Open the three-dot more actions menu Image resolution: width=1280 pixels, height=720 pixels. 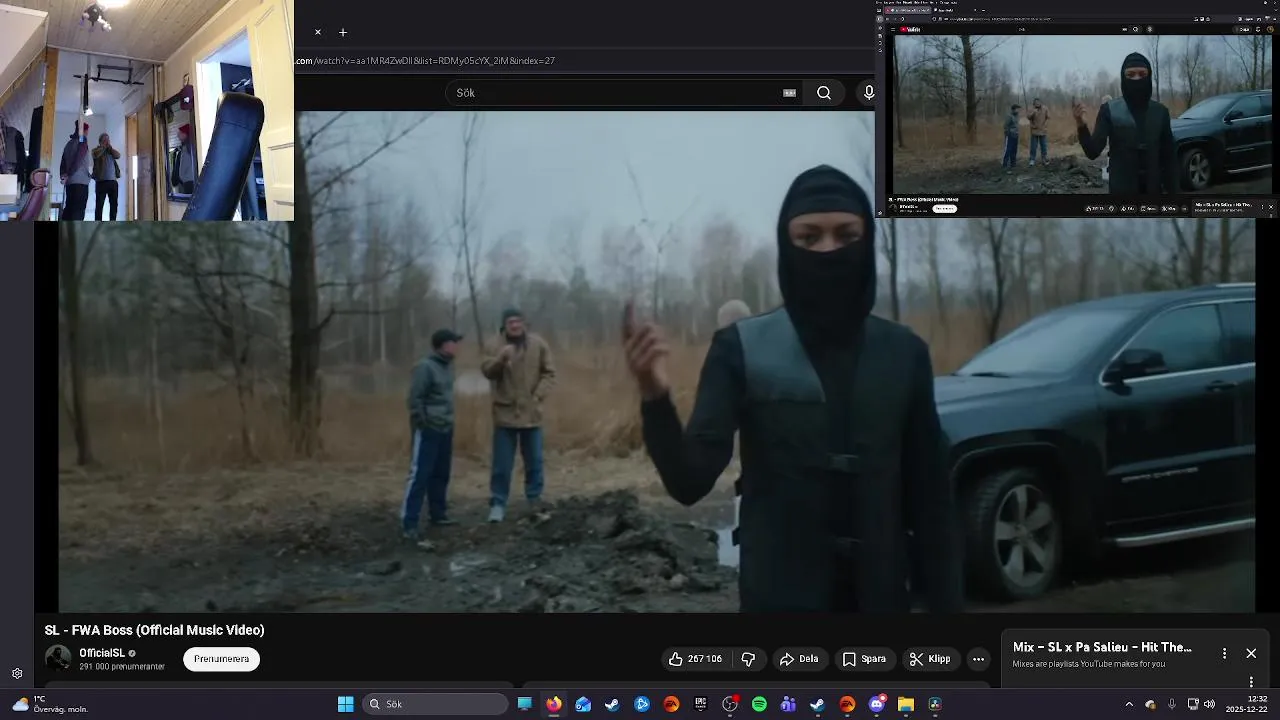pyautogui.click(x=979, y=659)
